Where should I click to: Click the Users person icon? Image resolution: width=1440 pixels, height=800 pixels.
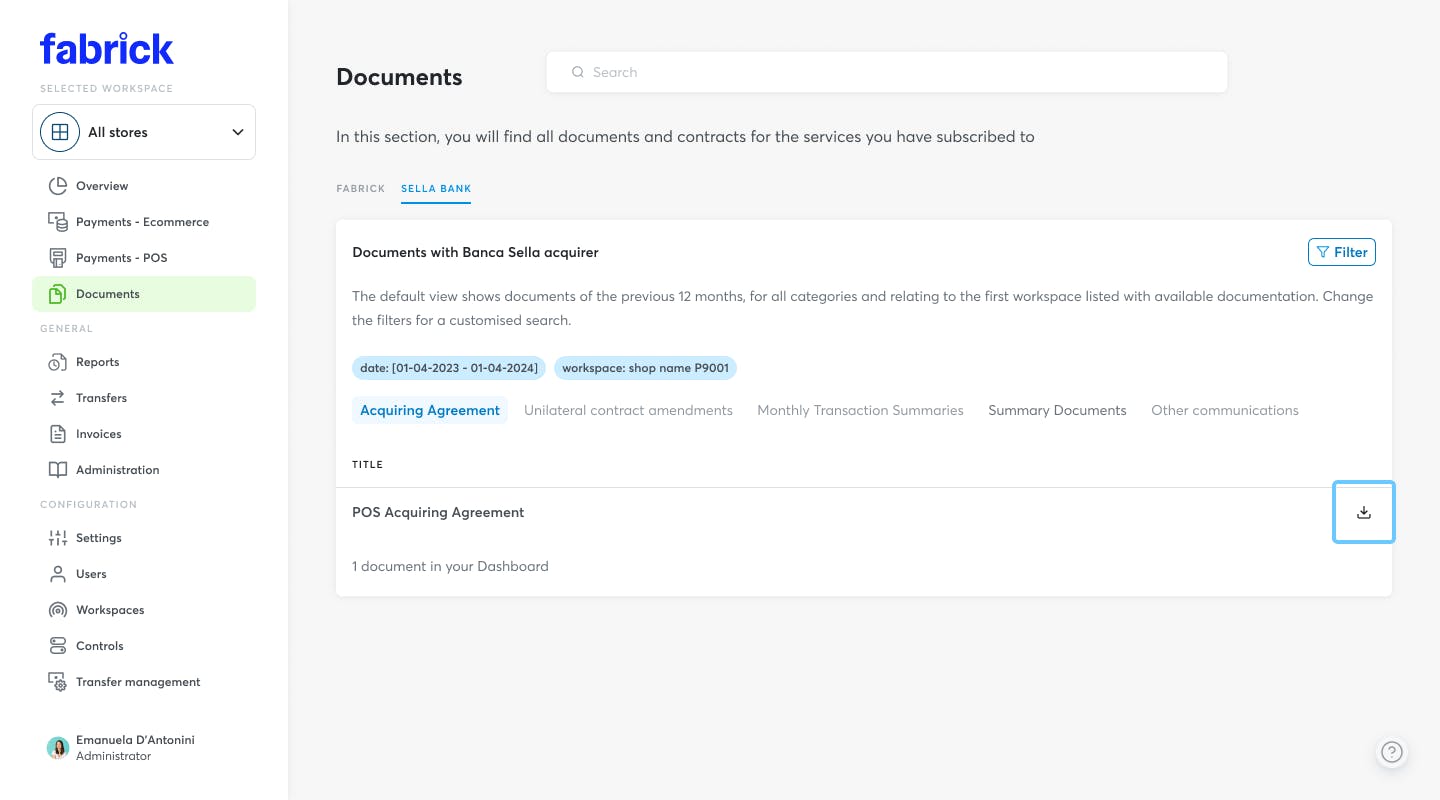point(58,574)
